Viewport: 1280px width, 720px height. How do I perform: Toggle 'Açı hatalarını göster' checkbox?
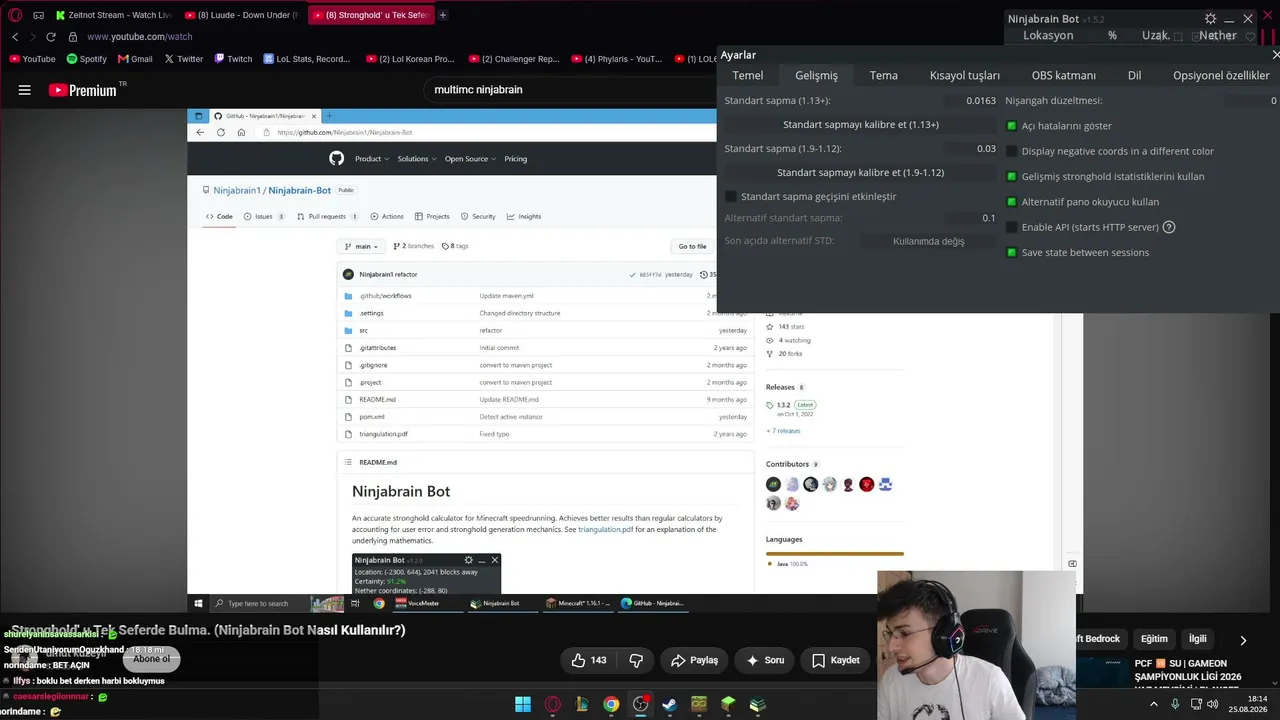coord(1012,126)
